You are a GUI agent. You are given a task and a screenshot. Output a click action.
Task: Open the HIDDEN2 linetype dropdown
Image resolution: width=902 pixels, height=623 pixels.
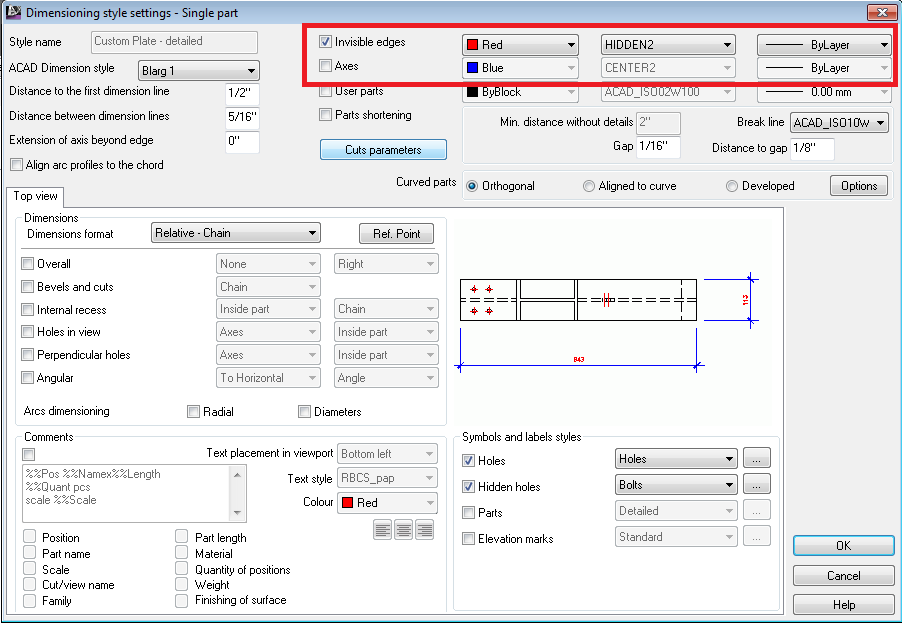727,44
